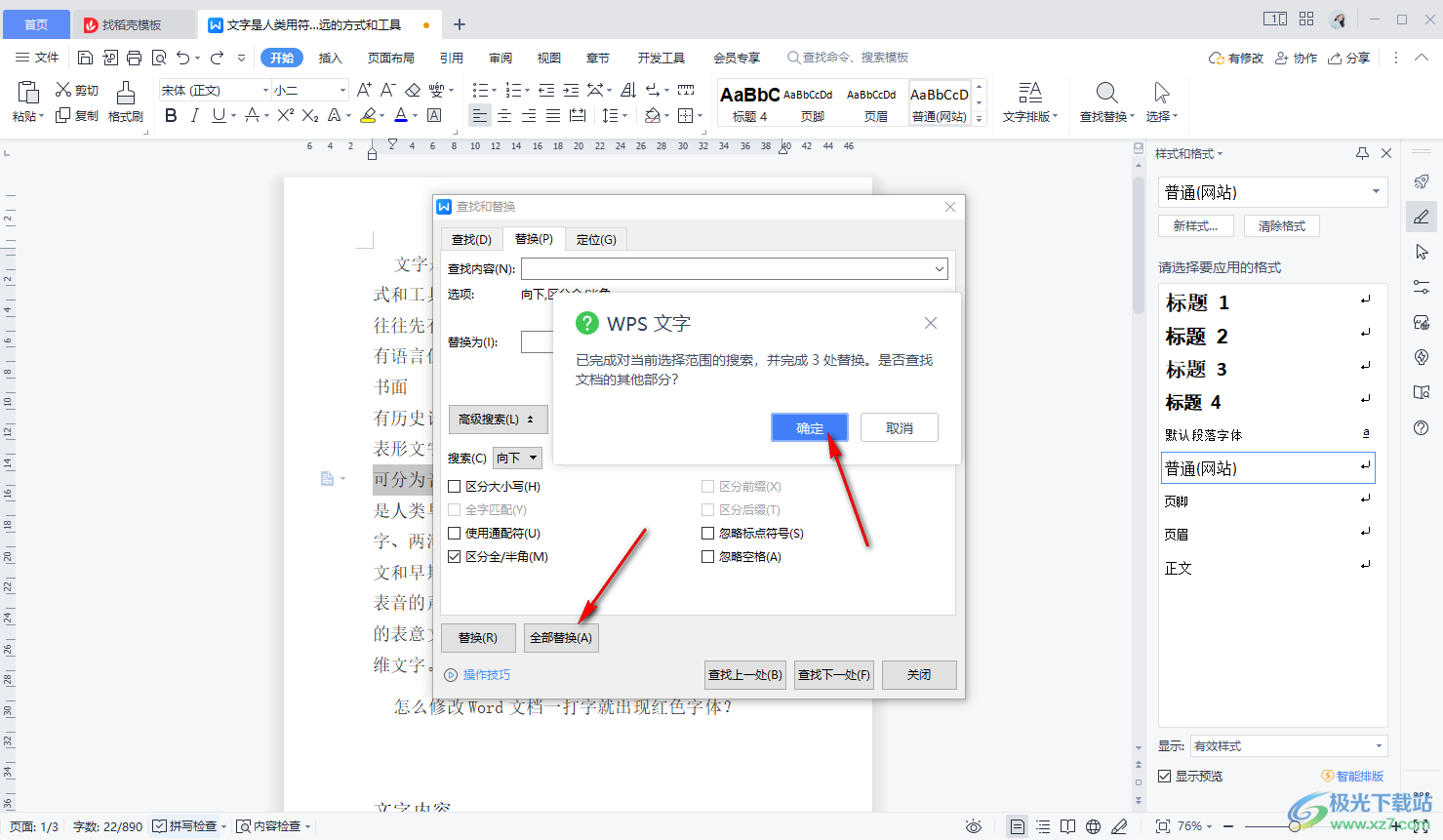Viewport: 1443px width, 840px height.
Task: Open the Review (审阅) ribbon tab
Action: pyautogui.click(x=501, y=58)
